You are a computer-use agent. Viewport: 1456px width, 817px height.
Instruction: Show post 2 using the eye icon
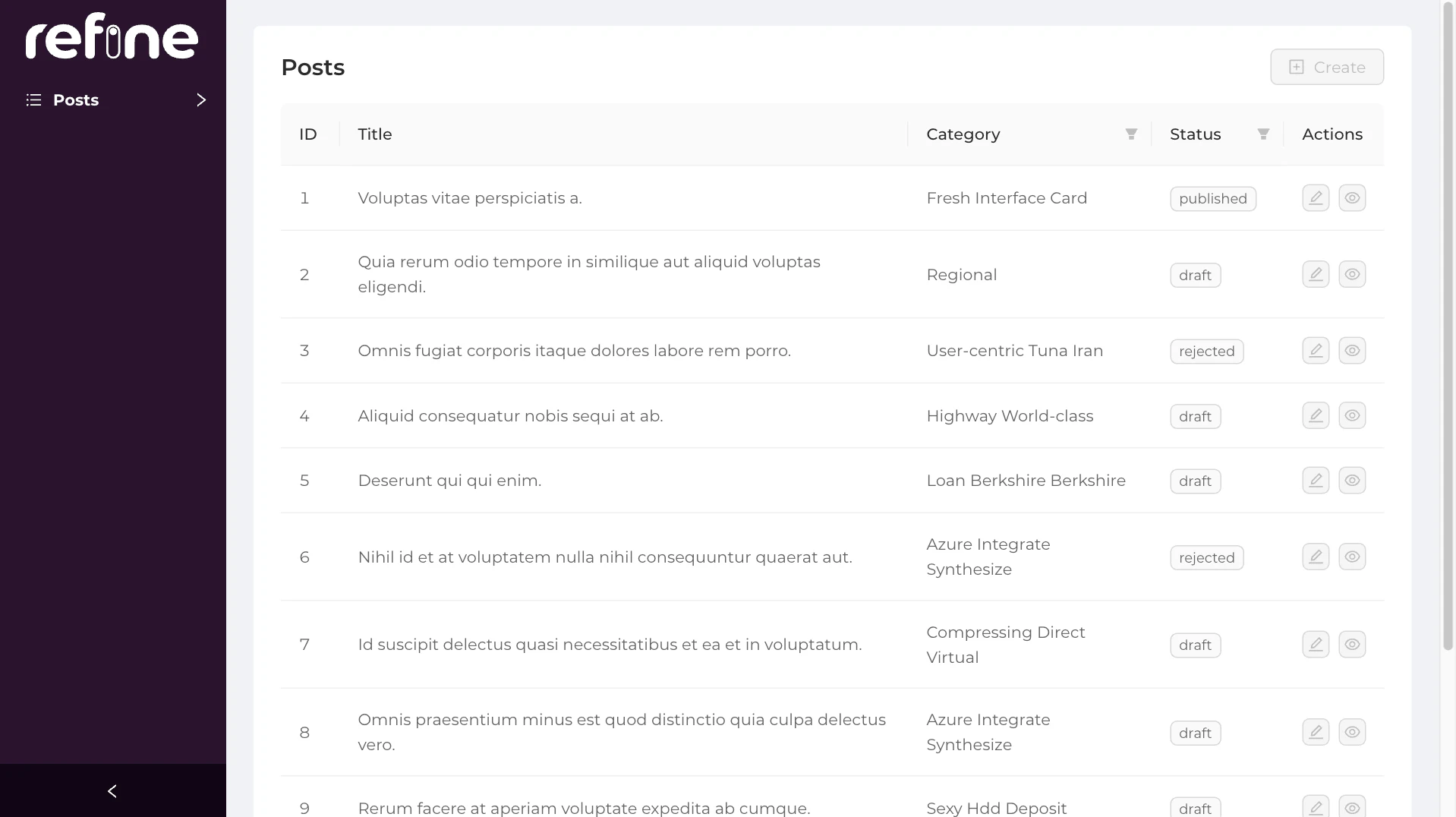(x=1352, y=274)
